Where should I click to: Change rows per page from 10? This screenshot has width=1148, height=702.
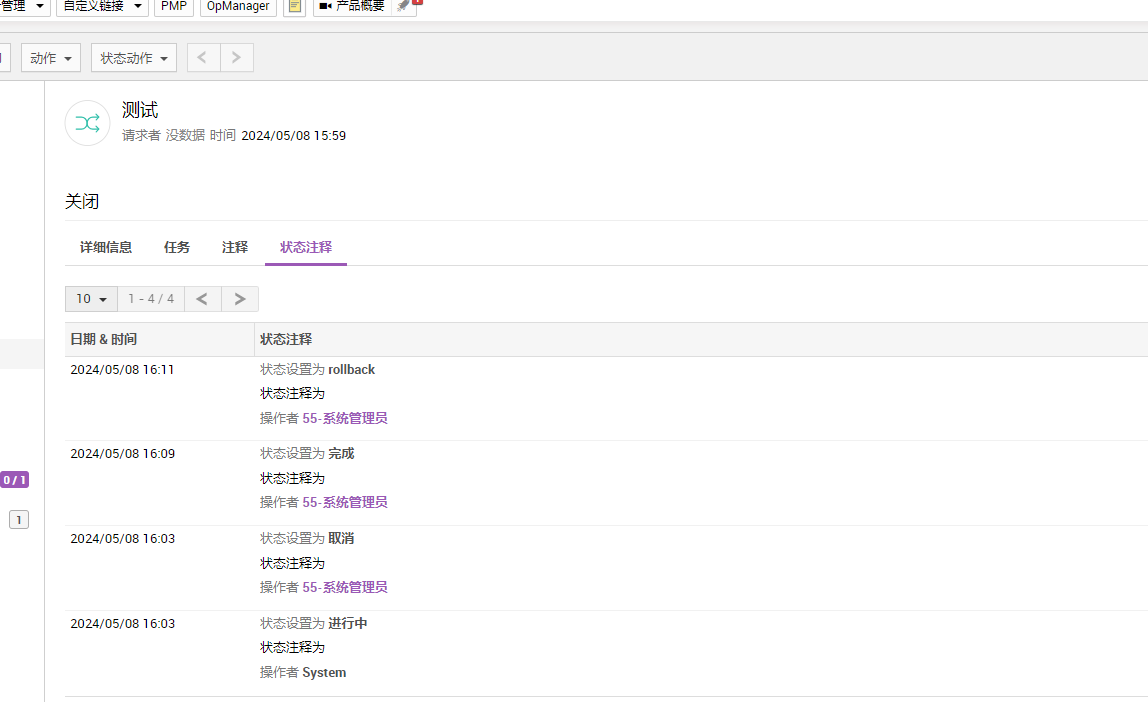coord(91,299)
